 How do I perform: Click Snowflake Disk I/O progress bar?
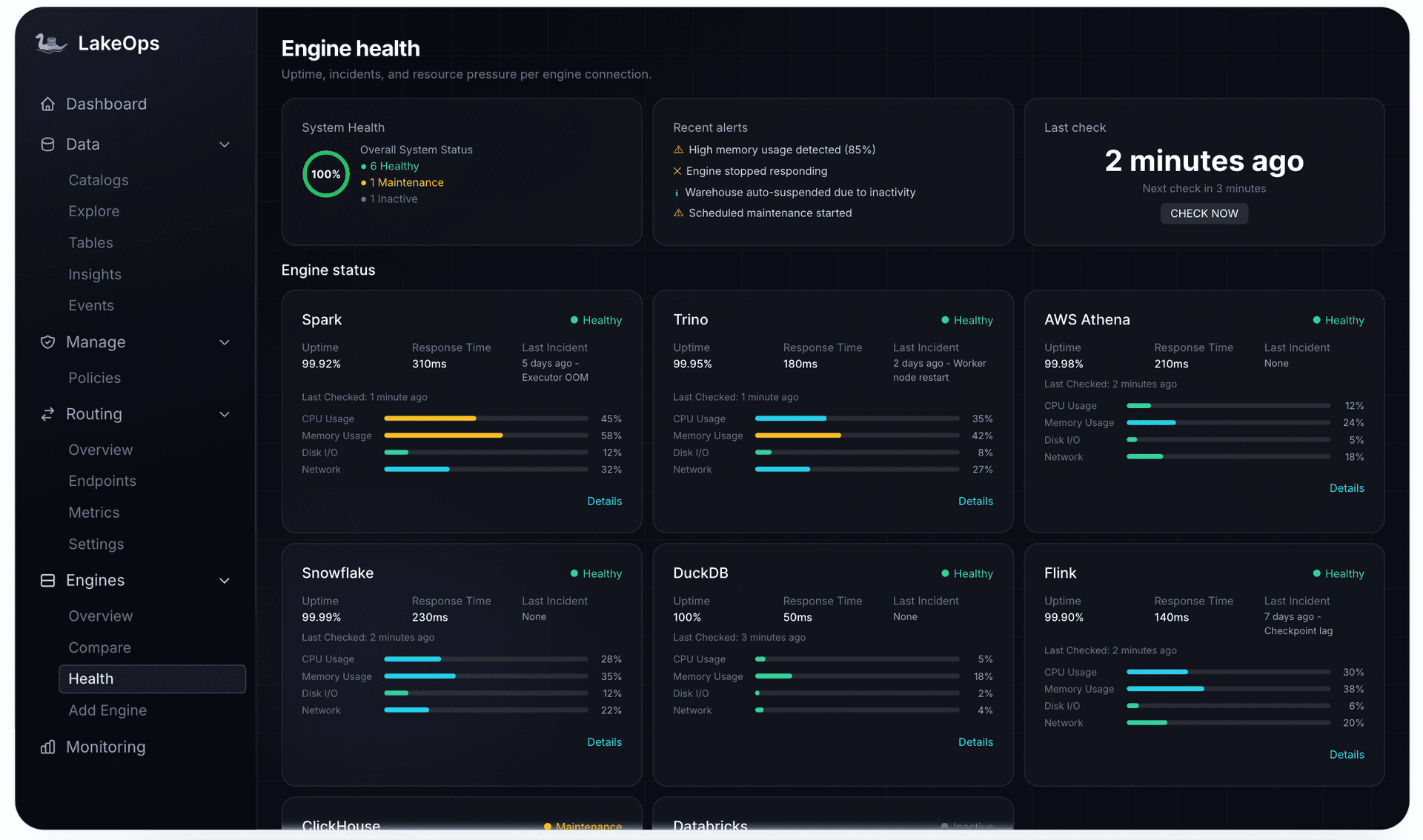coord(486,693)
